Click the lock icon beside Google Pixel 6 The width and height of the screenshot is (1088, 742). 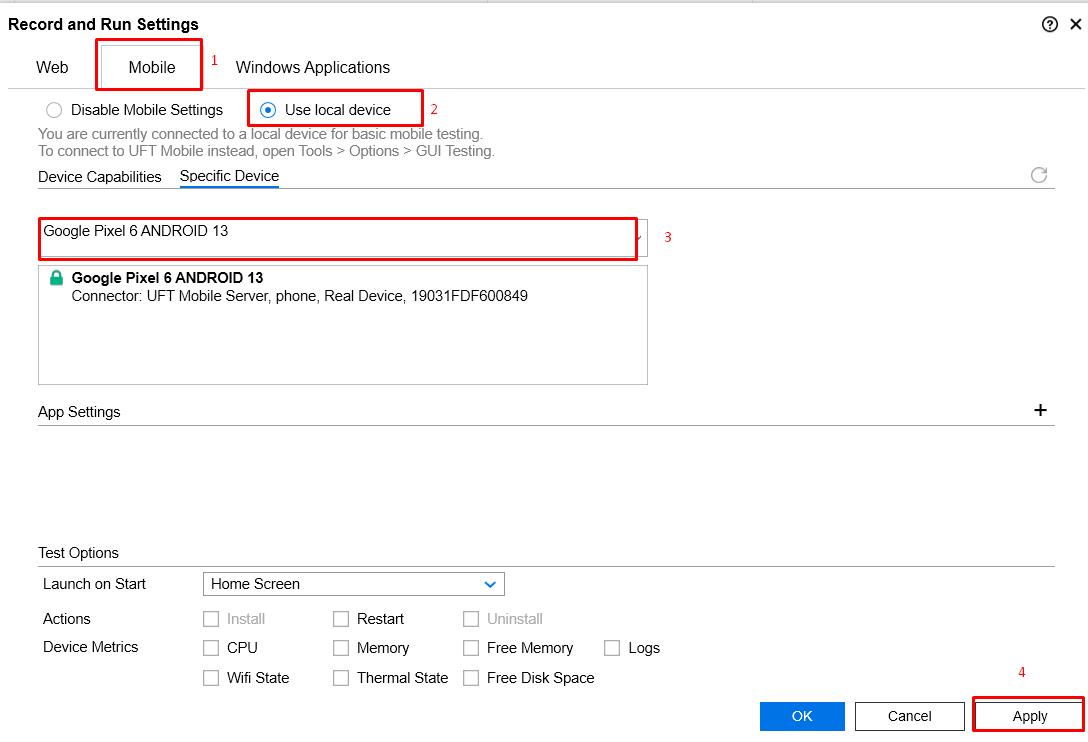pyautogui.click(x=55, y=278)
